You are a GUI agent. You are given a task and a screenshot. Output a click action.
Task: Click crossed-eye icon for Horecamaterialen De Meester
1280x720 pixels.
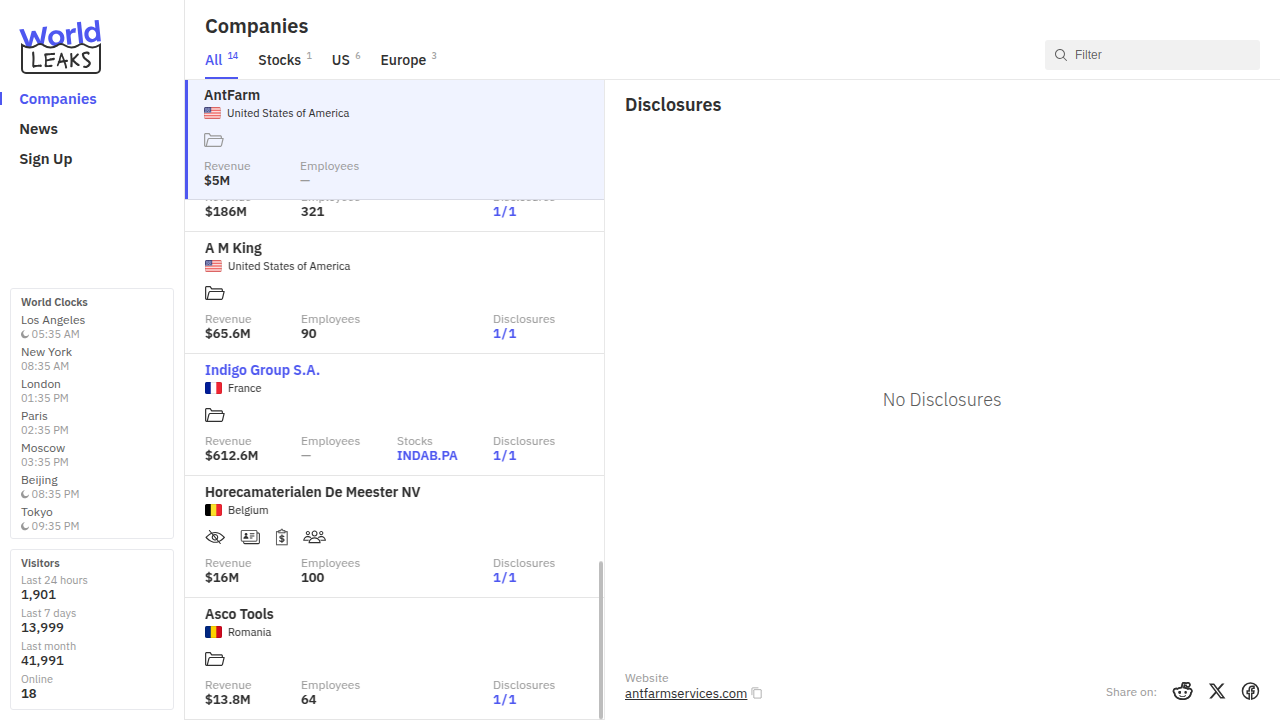click(x=214, y=538)
